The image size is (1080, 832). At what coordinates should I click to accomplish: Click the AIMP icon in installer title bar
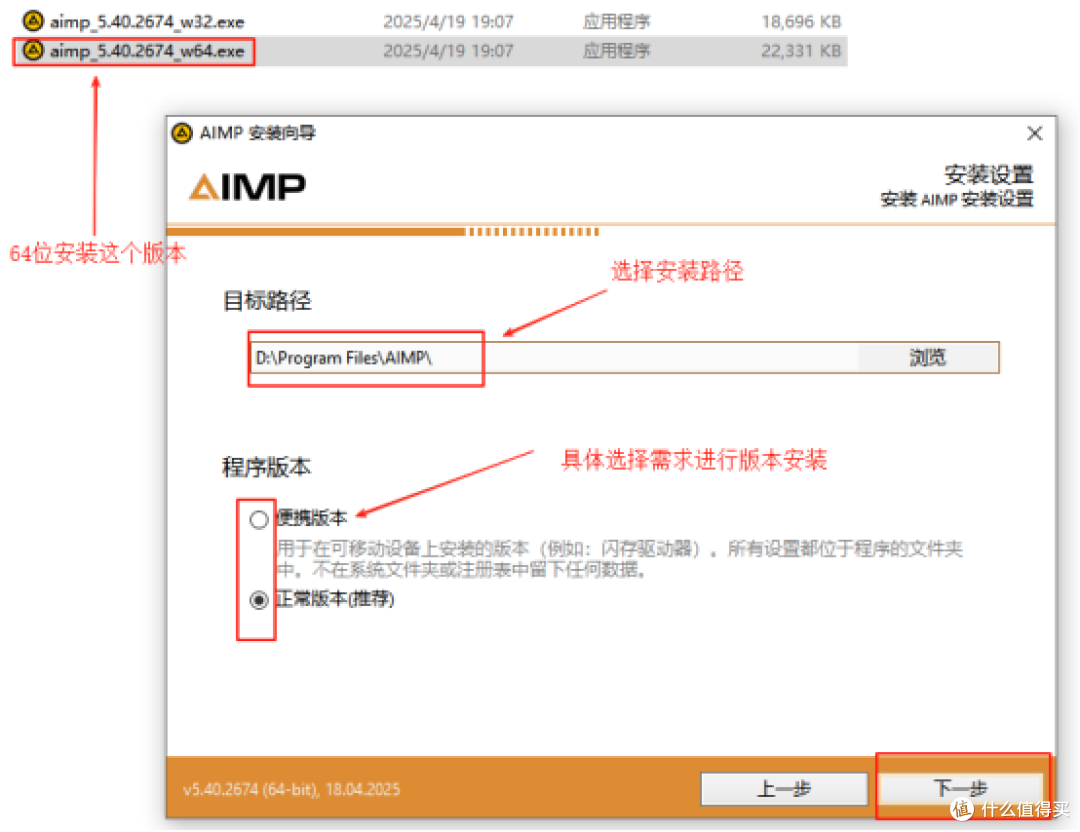click(182, 133)
